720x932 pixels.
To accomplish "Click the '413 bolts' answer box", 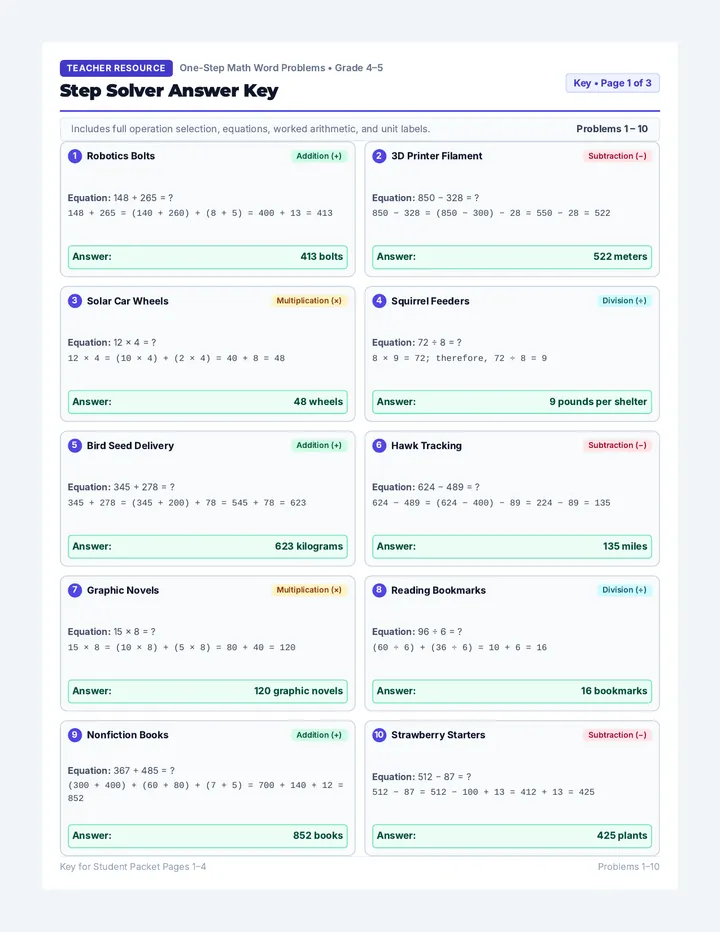I will [207, 257].
